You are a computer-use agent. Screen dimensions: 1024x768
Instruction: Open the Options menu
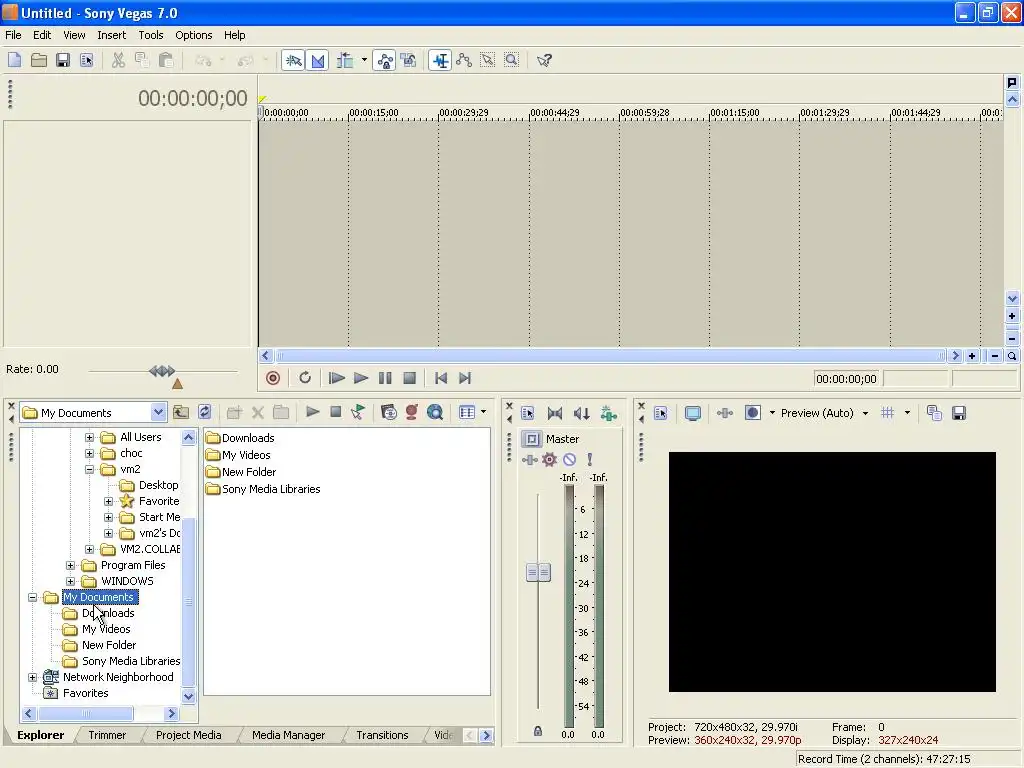193,35
